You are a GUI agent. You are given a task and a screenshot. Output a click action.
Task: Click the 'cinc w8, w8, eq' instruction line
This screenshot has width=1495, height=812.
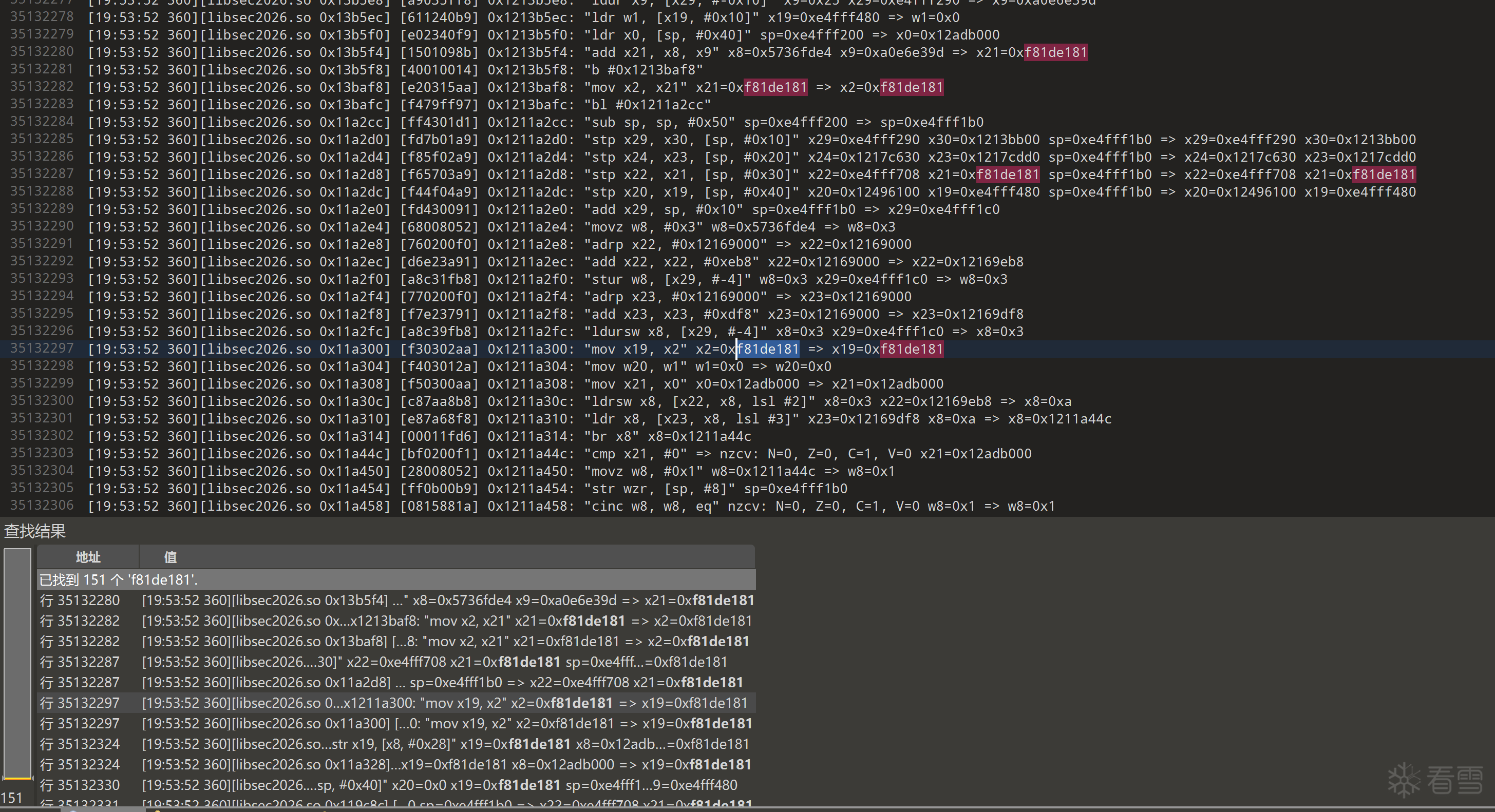click(651, 506)
